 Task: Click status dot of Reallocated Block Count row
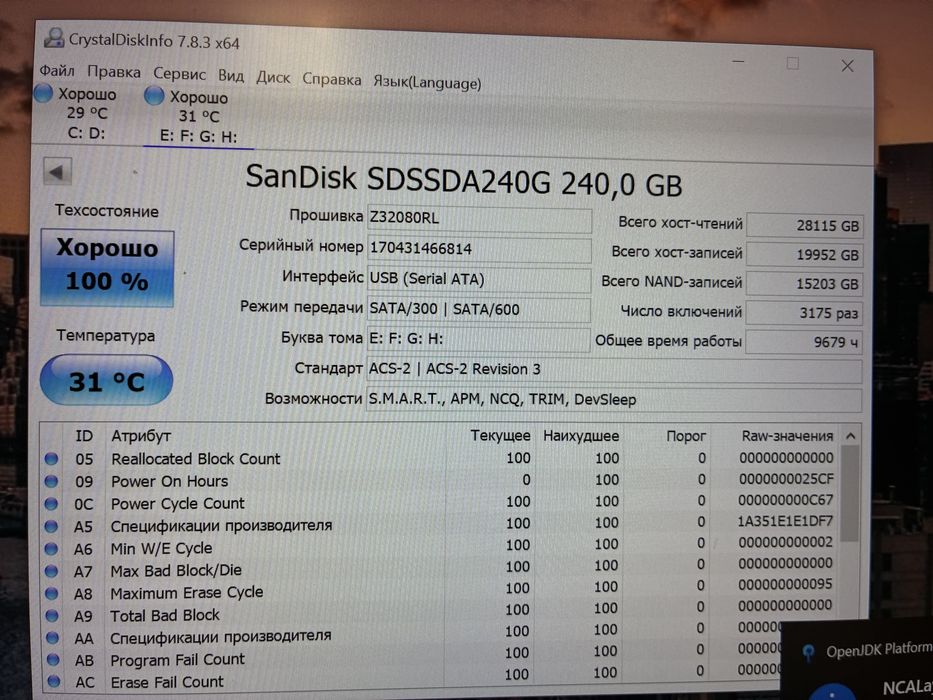[x=51, y=458]
